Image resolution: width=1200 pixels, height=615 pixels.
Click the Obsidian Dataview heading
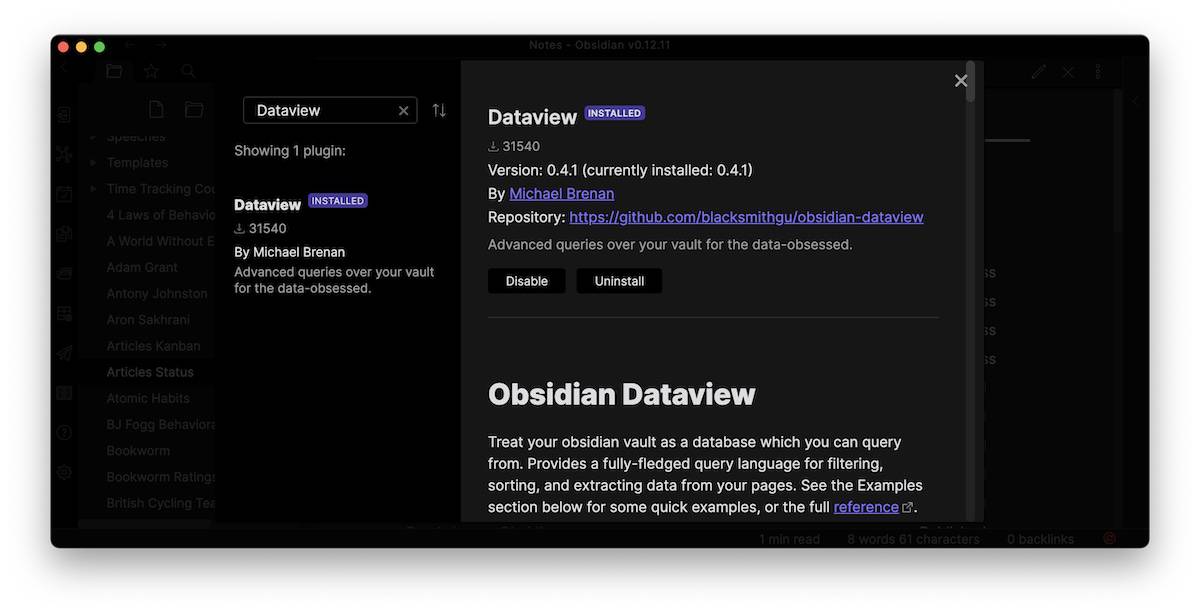pos(622,394)
